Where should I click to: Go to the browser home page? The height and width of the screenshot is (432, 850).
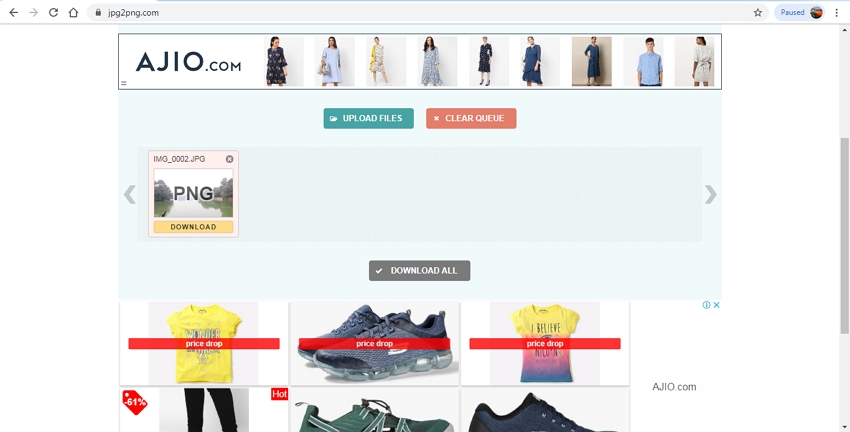coord(73,13)
